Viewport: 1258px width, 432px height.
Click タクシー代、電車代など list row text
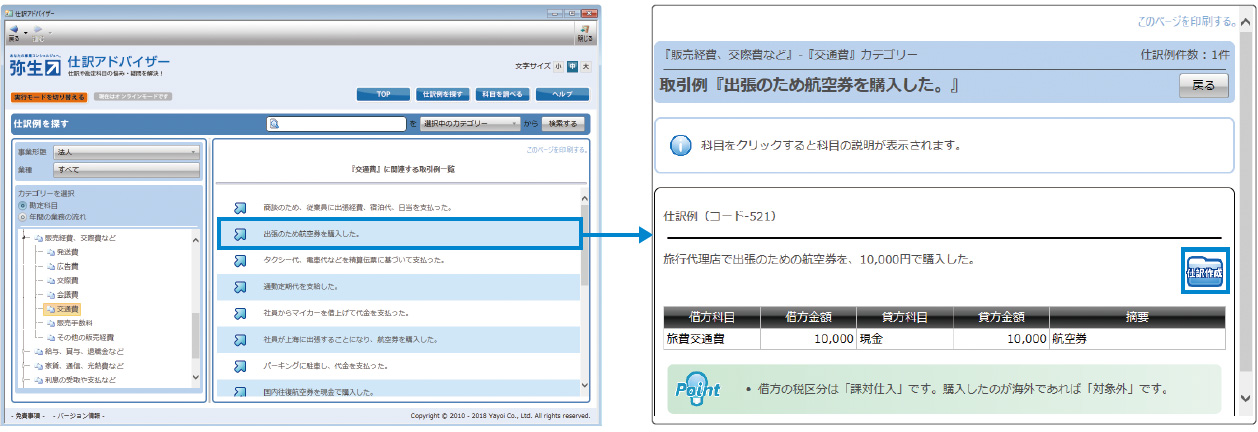click(353, 261)
